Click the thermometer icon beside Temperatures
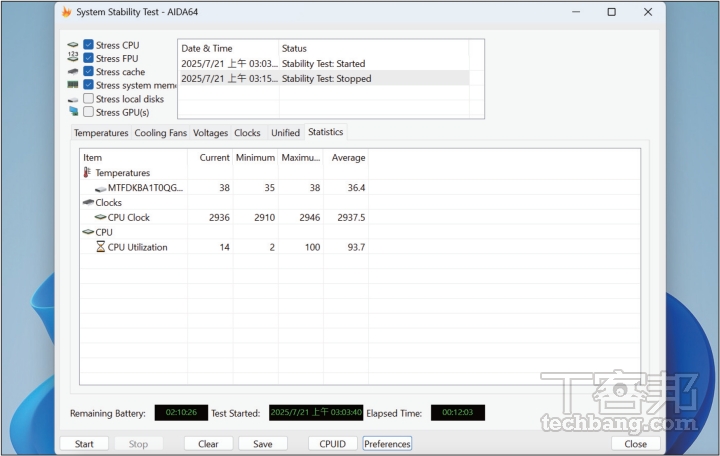Screen dimensions: 720x456 pos(88,173)
